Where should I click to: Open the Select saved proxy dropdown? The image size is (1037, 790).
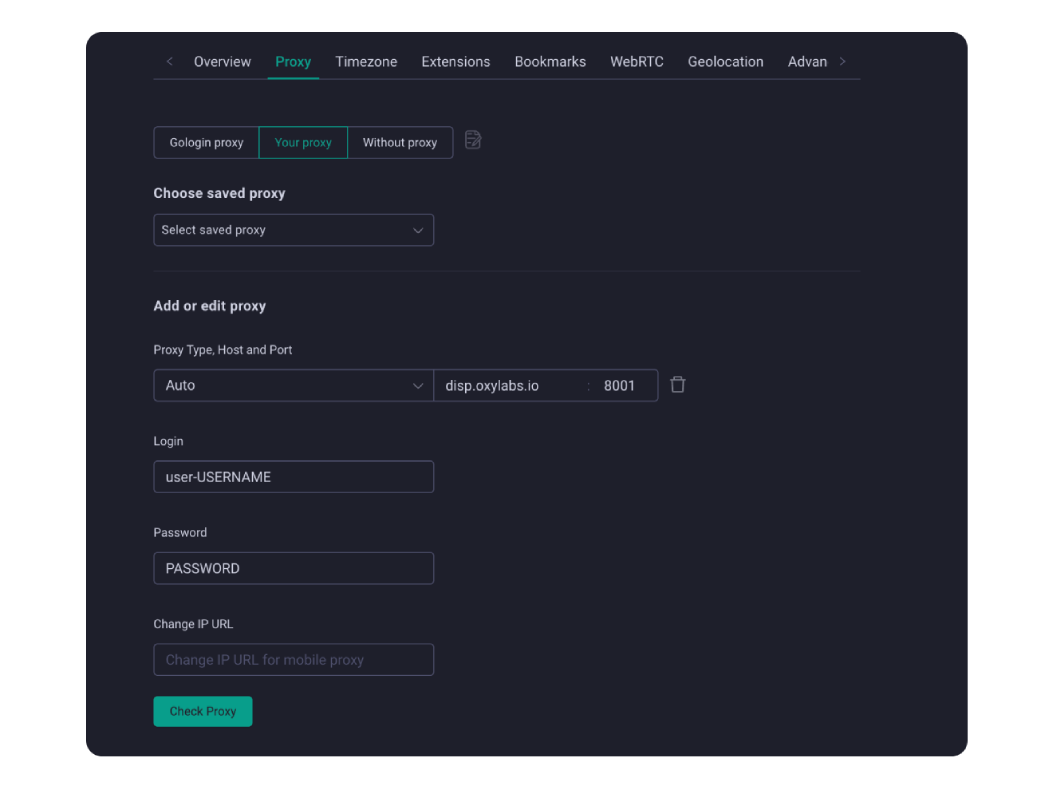pyautogui.click(x=294, y=230)
